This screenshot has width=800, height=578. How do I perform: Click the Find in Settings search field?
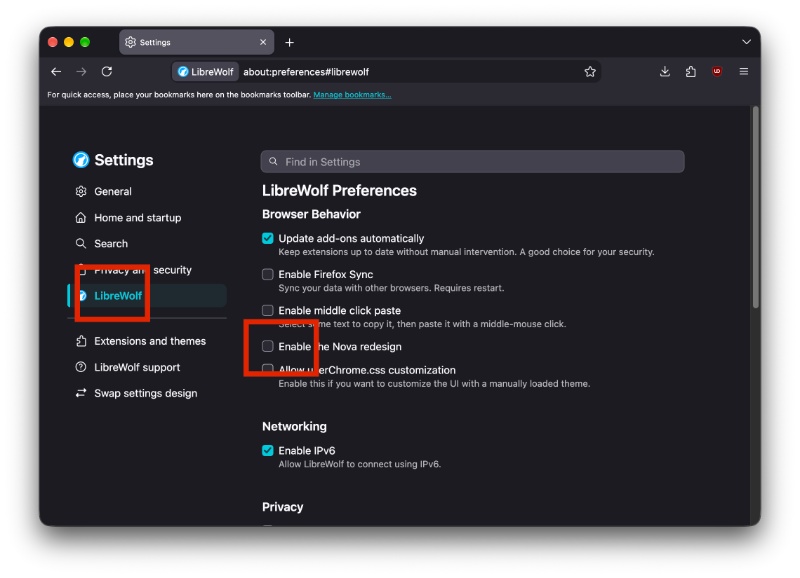(x=472, y=162)
